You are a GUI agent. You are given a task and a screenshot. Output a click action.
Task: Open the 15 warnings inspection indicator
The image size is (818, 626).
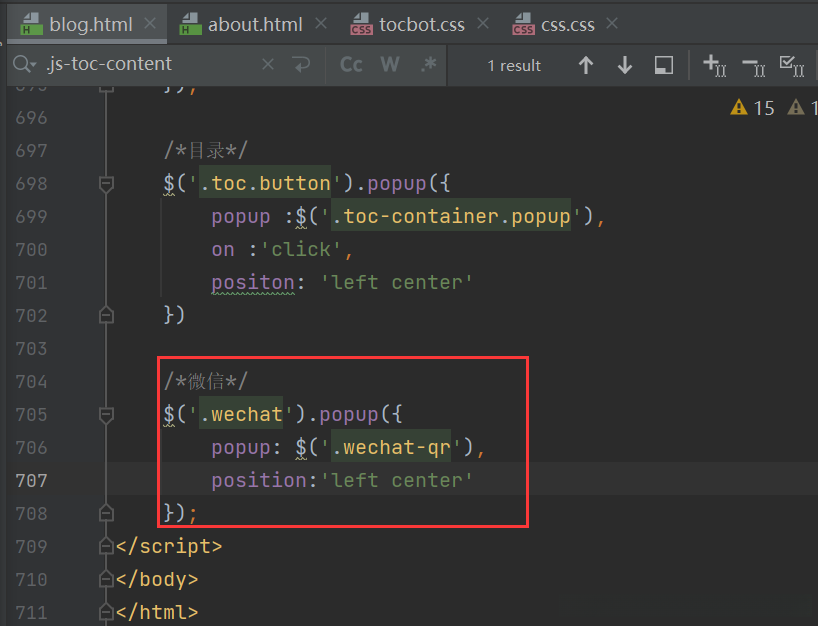[752, 107]
